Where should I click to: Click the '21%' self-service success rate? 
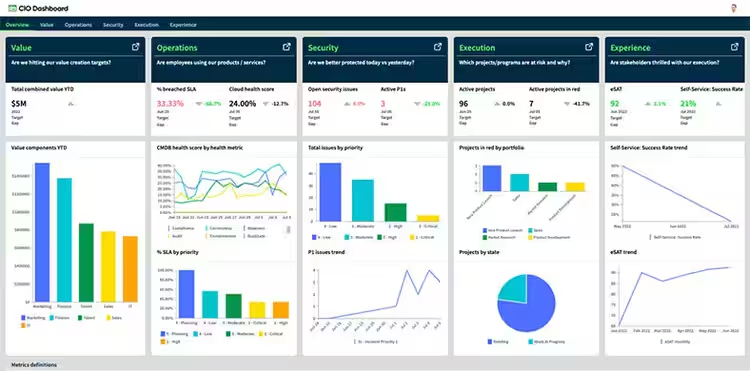coord(688,103)
